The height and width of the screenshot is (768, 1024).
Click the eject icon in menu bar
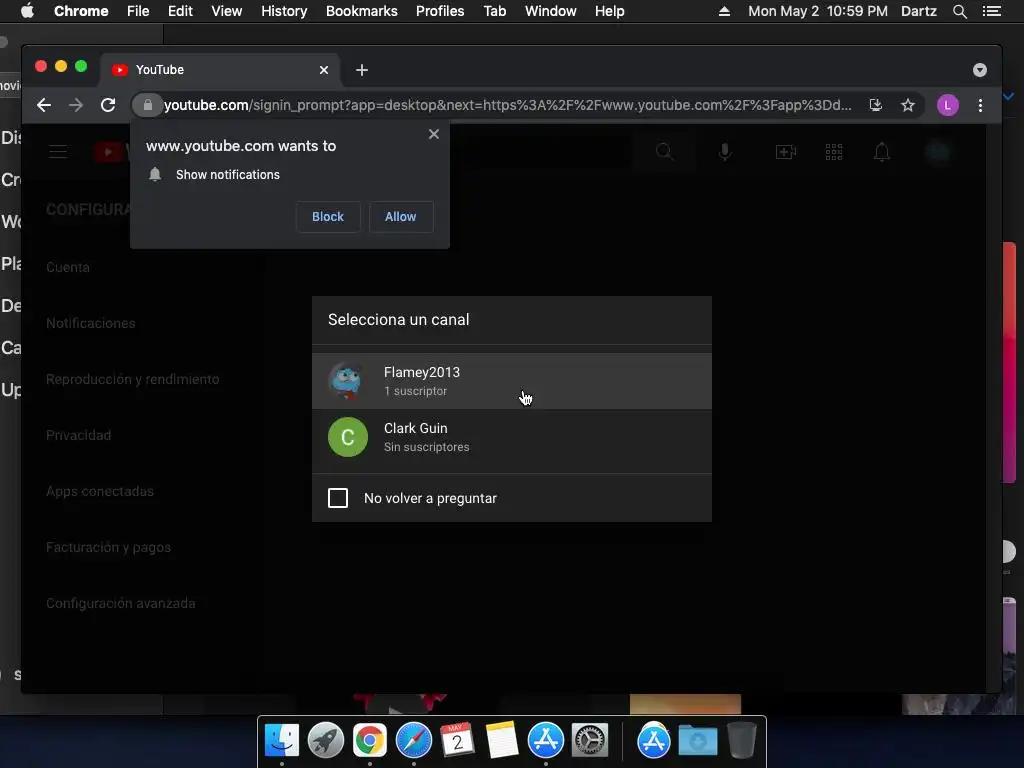point(724,11)
